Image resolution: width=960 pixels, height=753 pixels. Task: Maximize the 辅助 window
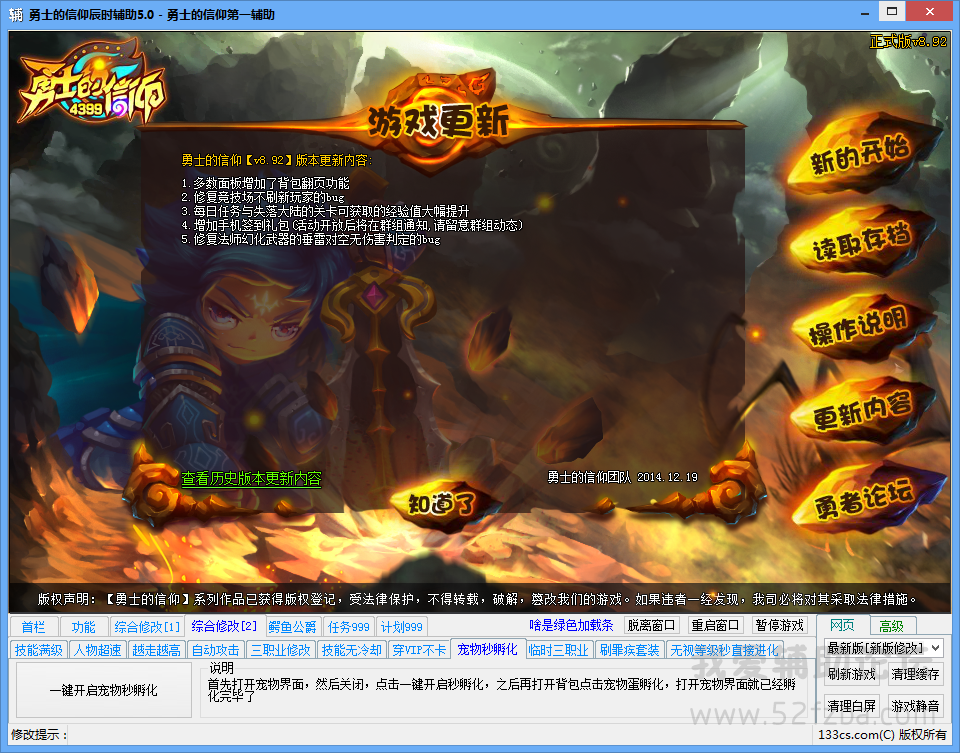click(892, 12)
